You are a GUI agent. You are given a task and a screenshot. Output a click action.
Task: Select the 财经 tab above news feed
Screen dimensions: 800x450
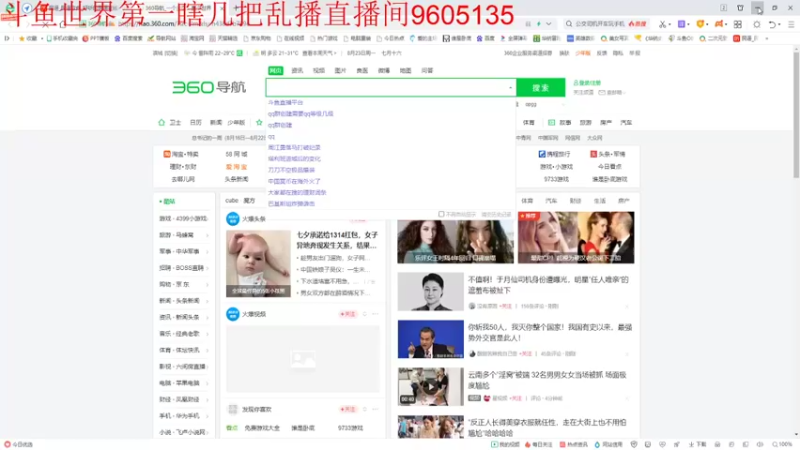(x=576, y=201)
